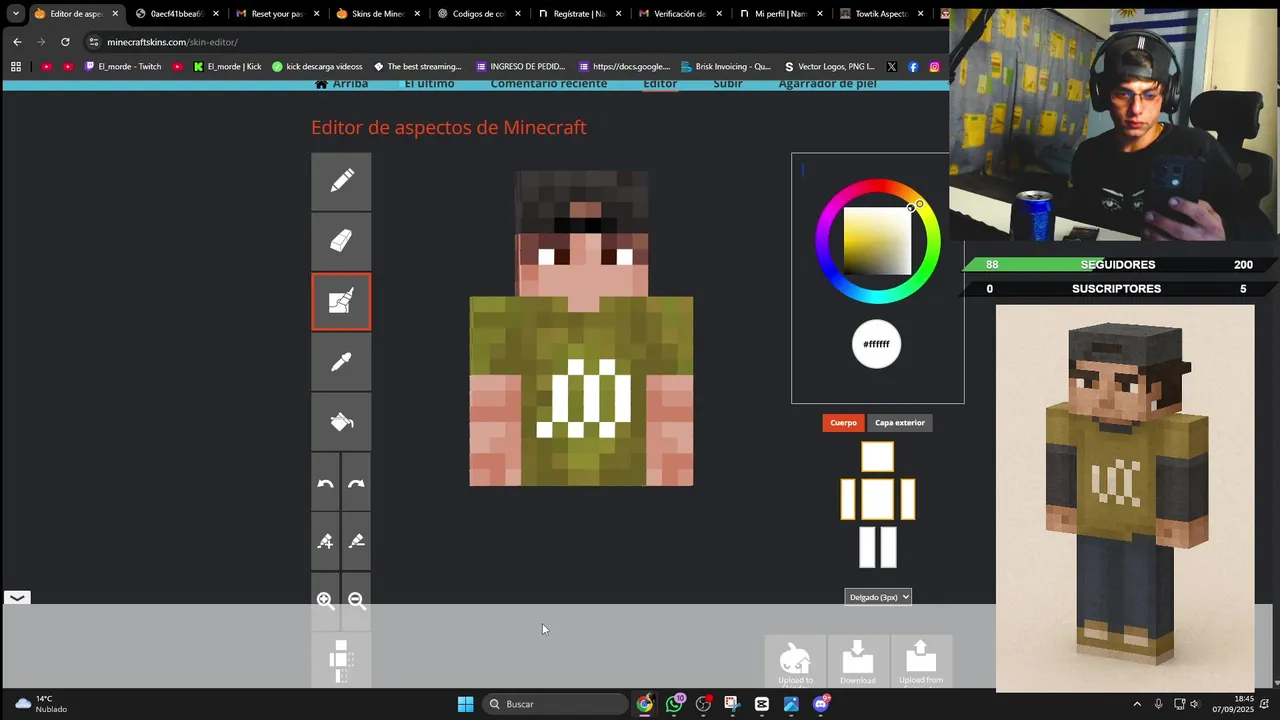This screenshot has height=720, width=1280.
Task: Open the Facebook bookmark icon
Action: (913, 67)
